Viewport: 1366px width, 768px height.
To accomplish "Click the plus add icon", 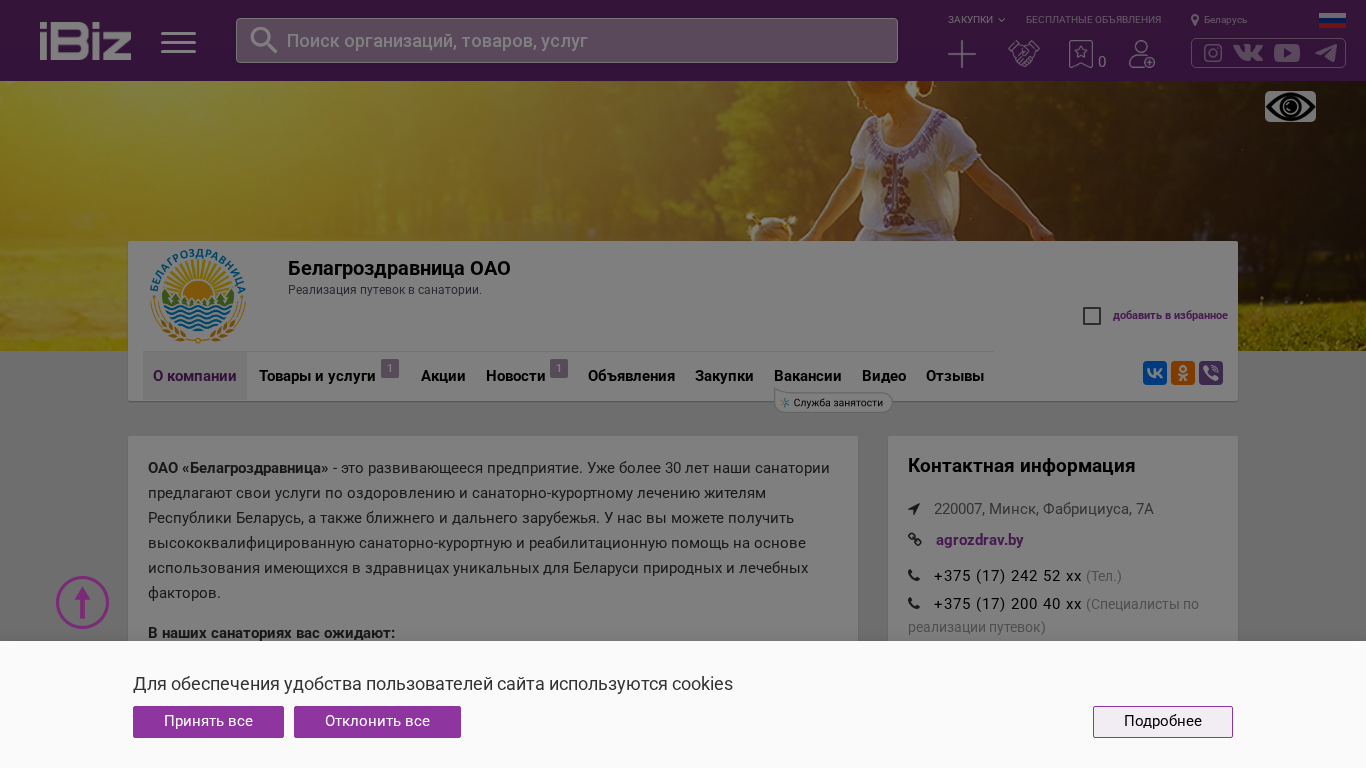I will point(962,54).
